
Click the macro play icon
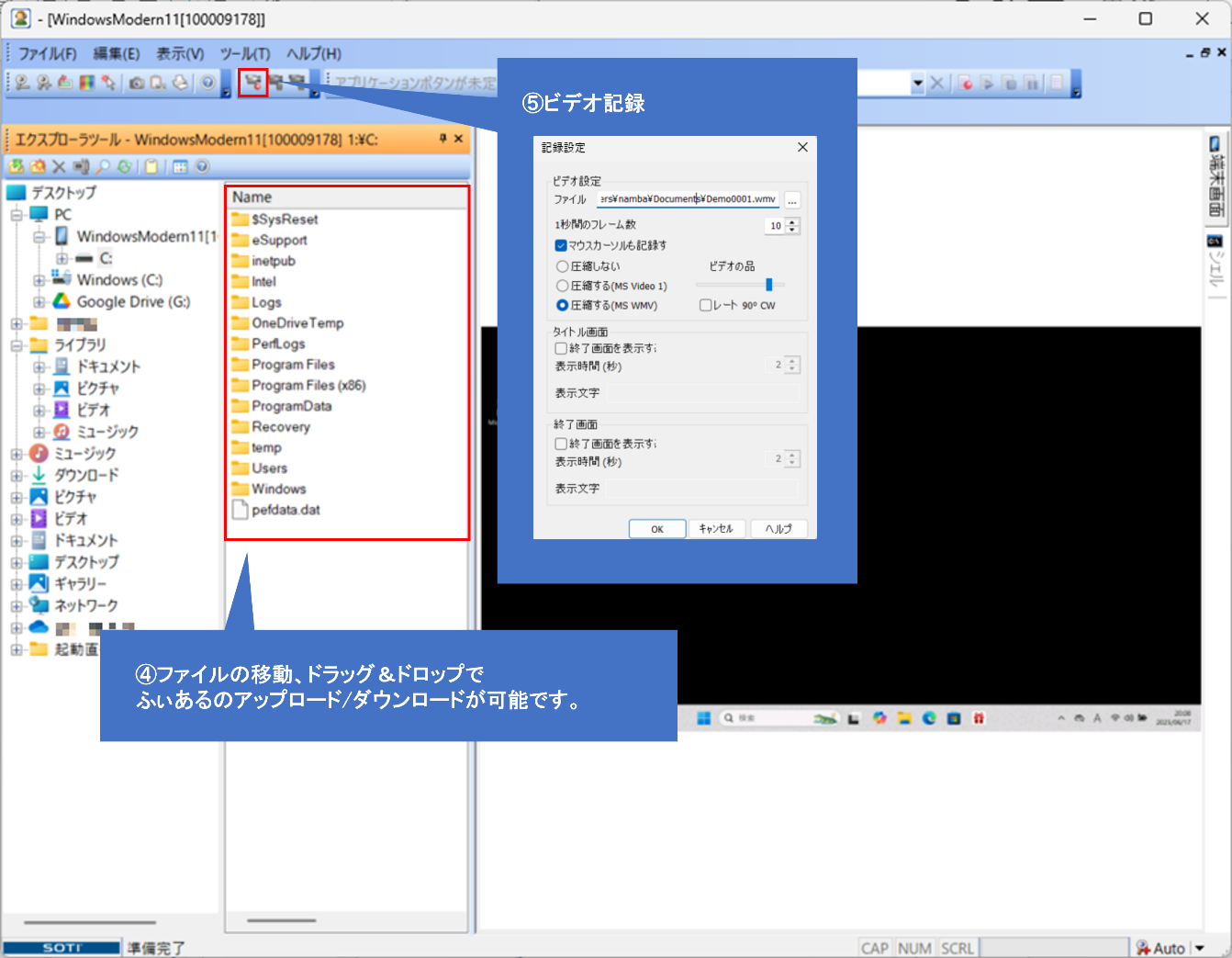988,84
